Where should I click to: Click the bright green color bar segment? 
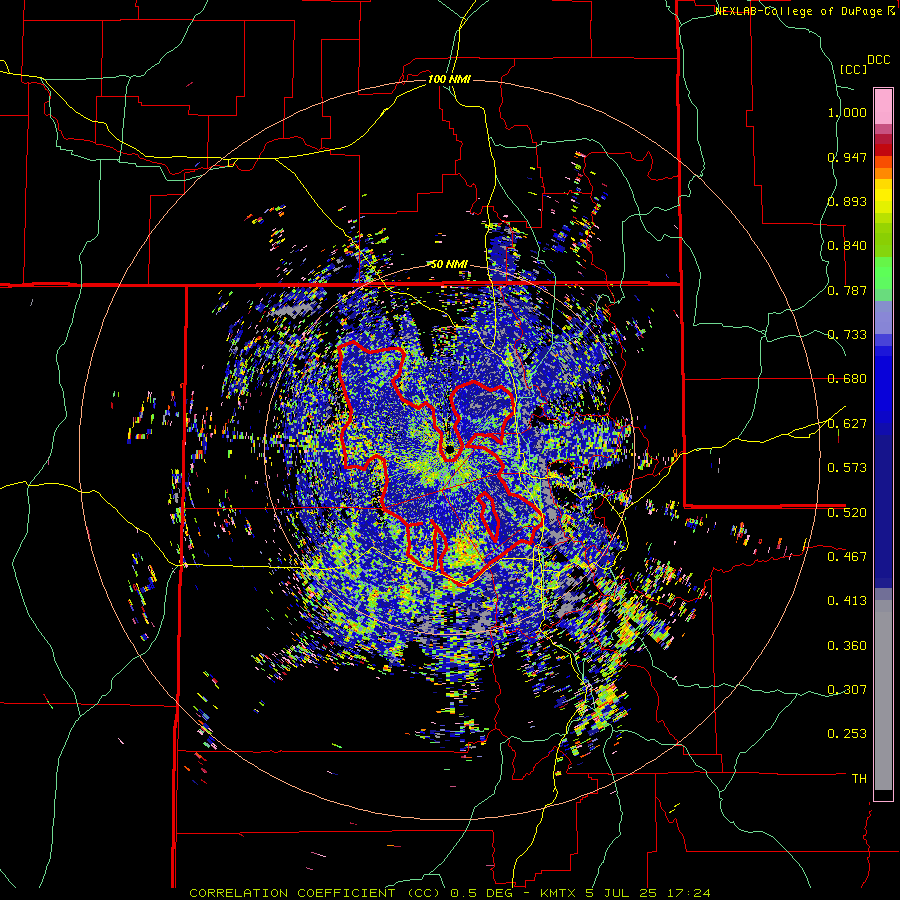(x=883, y=273)
